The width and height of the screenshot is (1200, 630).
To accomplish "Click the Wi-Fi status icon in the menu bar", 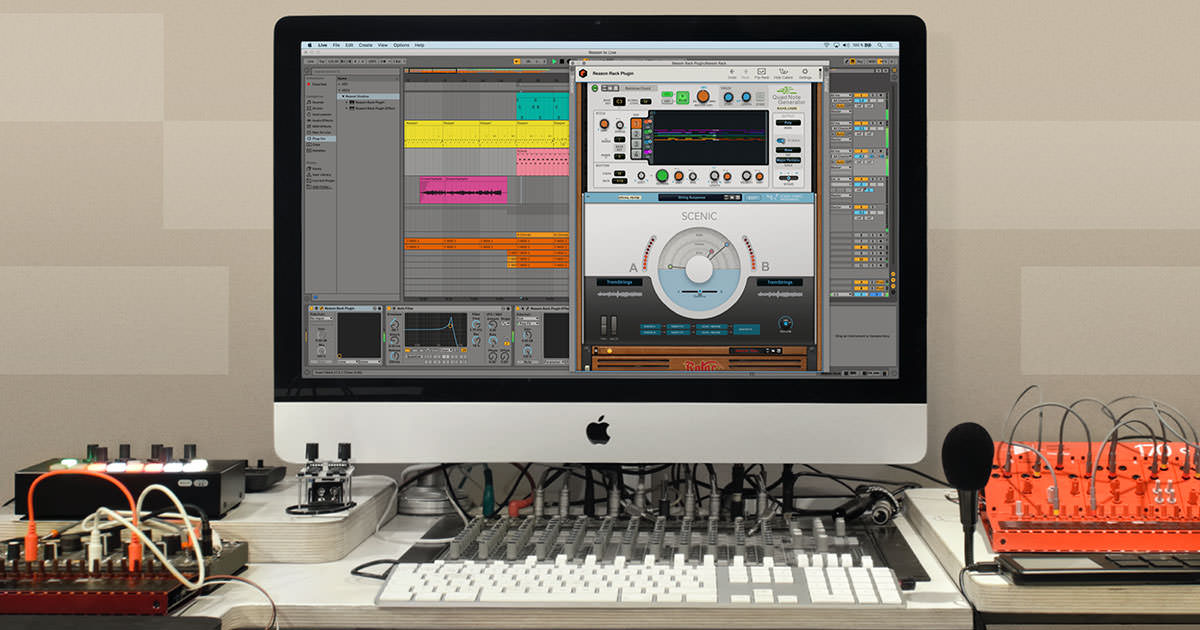I will (829, 45).
